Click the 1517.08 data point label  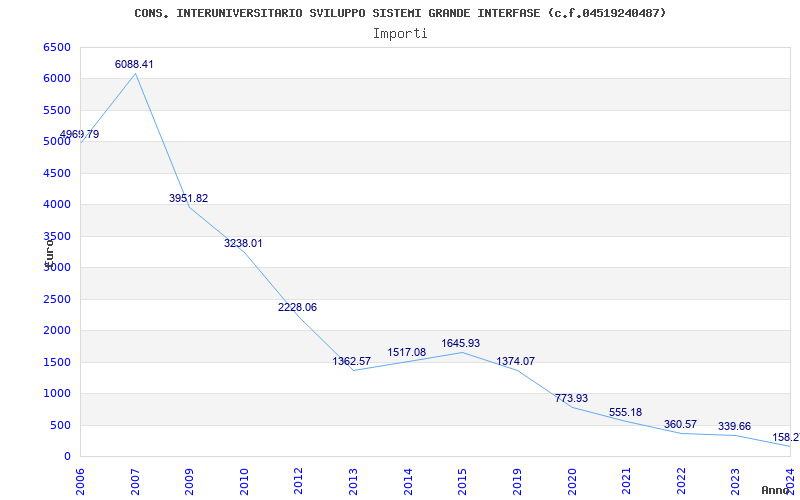tap(407, 353)
